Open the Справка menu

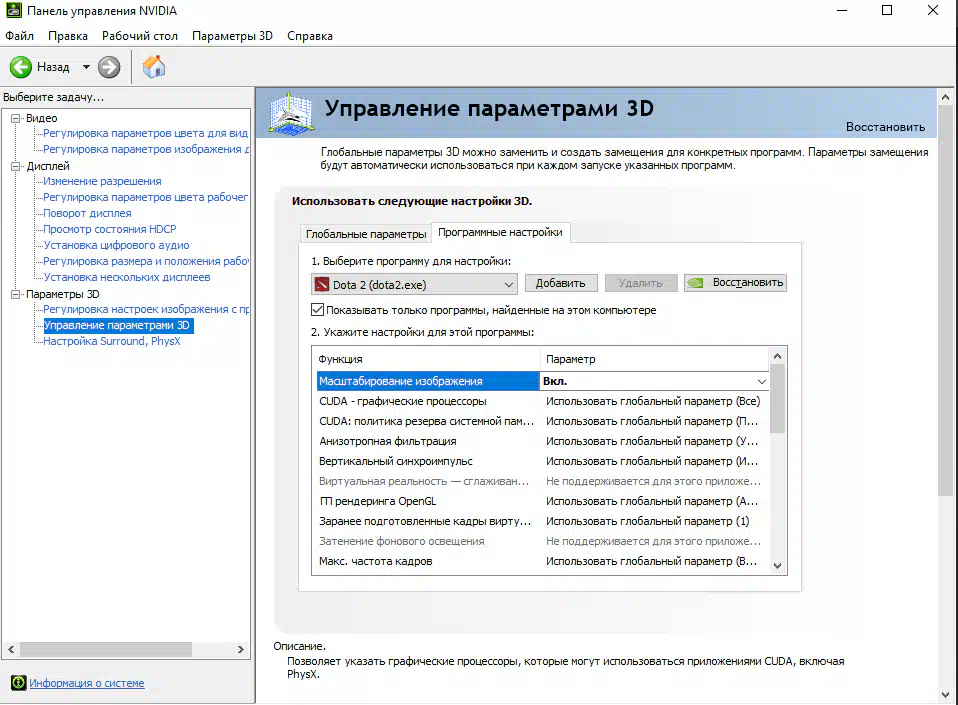coord(310,36)
